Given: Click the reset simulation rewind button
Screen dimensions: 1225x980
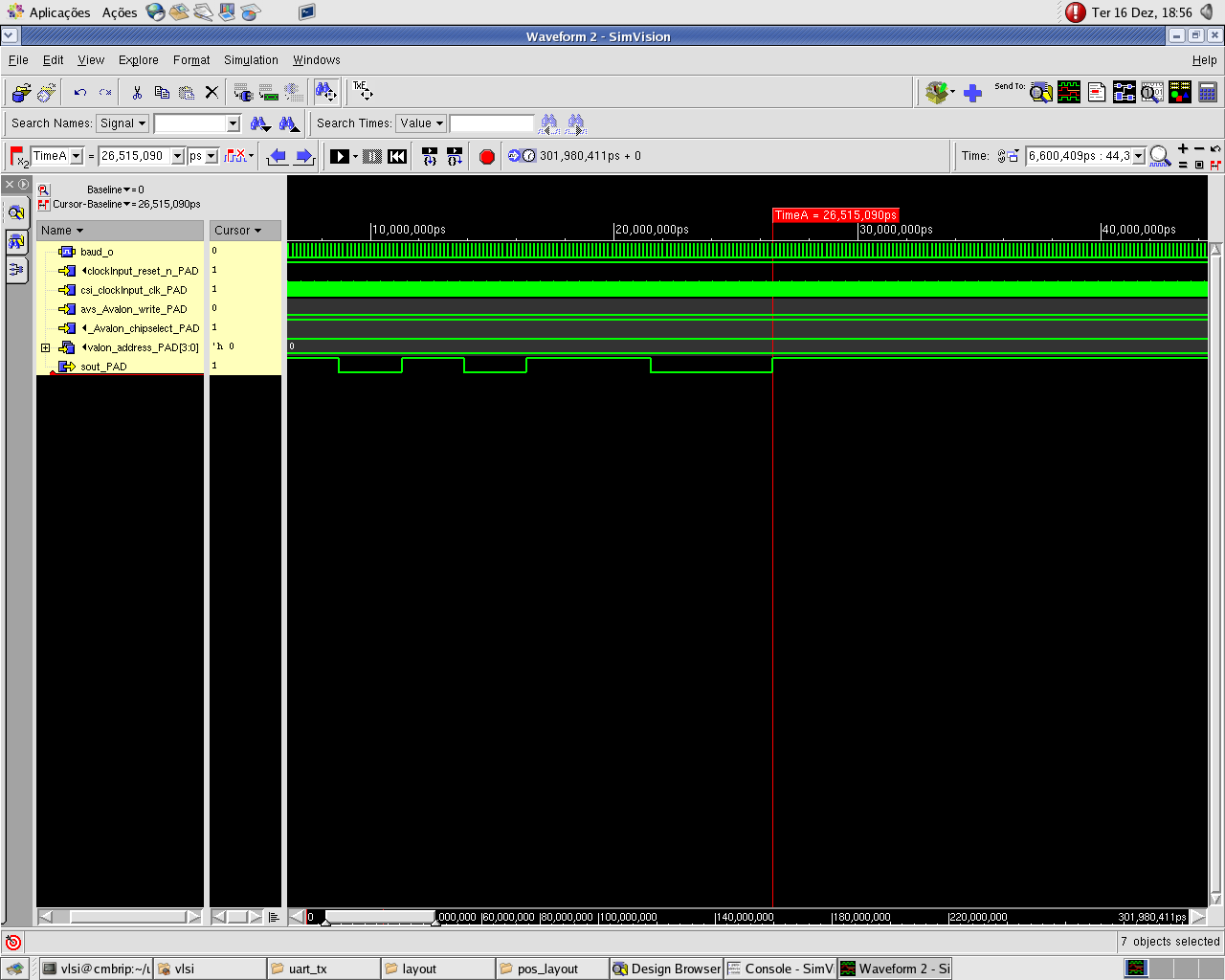Looking at the screenshot, I should coord(397,156).
